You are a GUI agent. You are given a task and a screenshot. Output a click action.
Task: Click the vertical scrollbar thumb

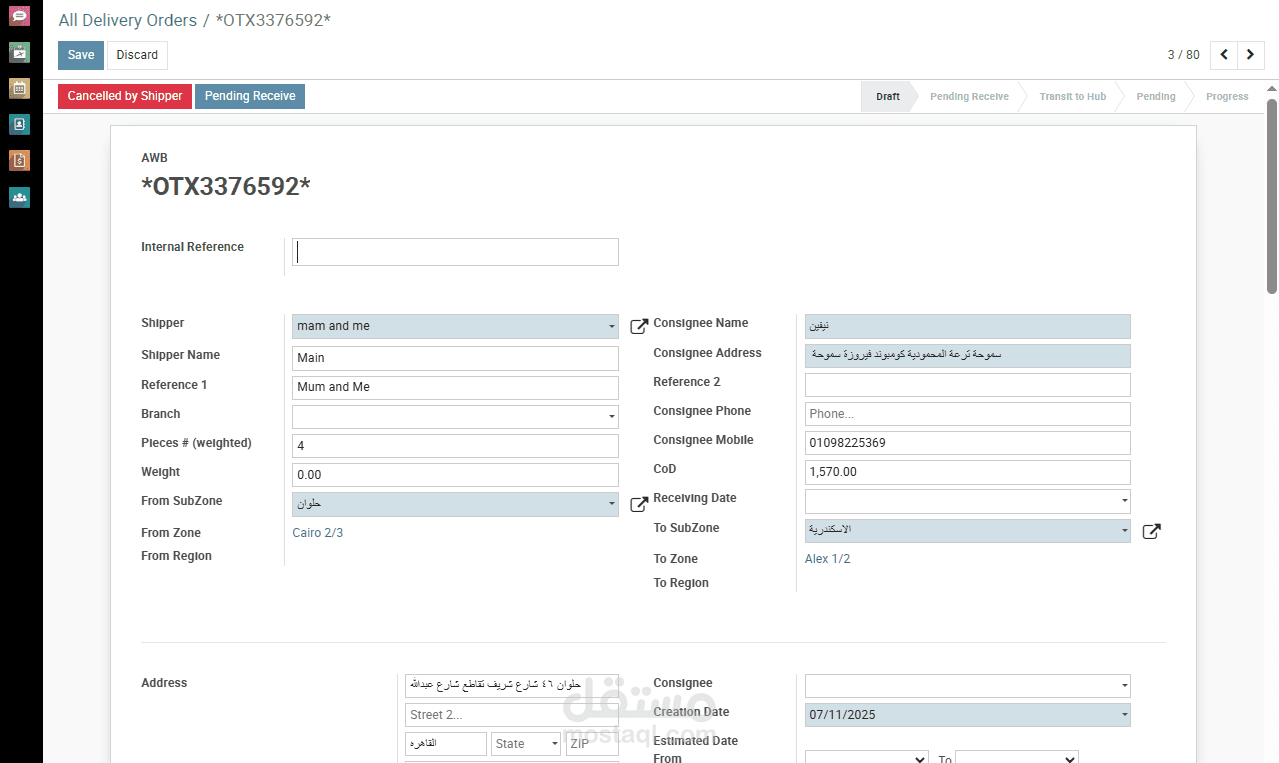coord(1272,195)
